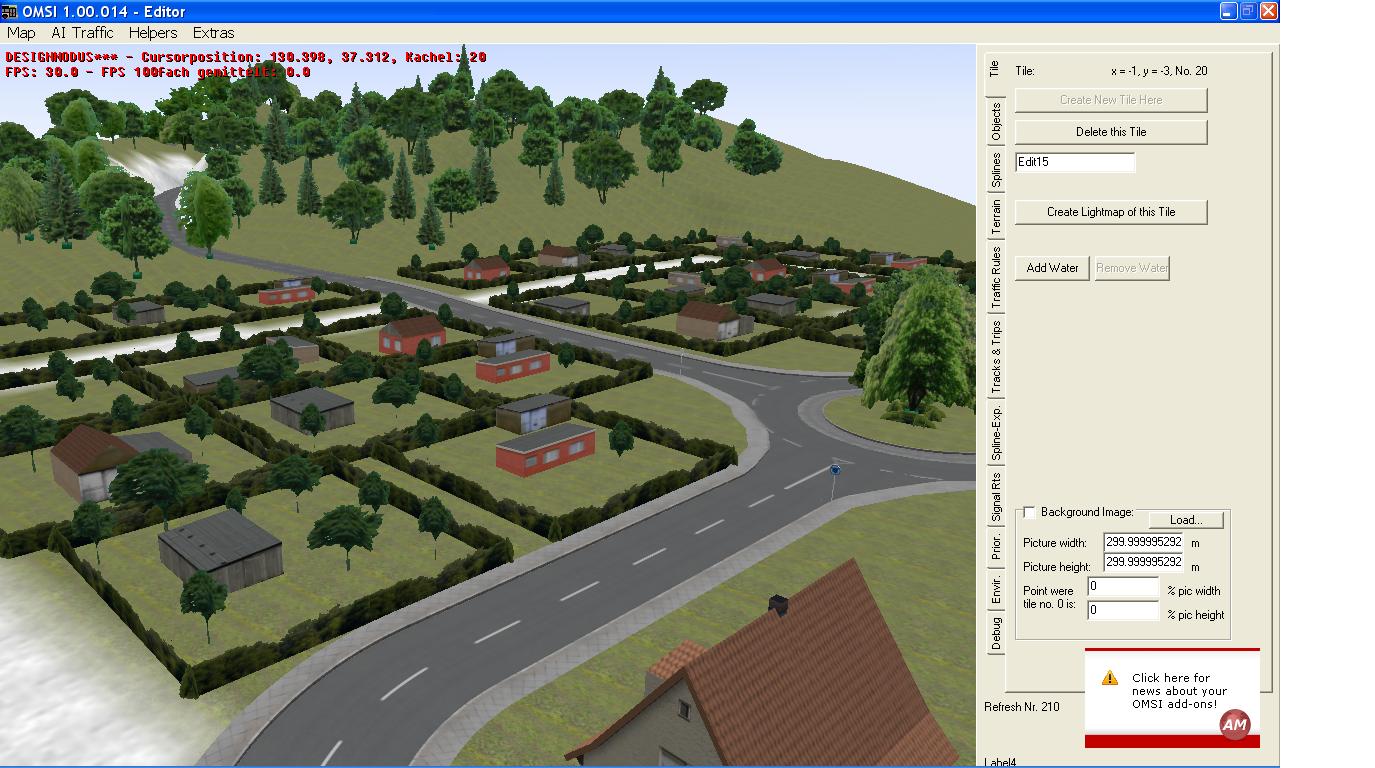Open the Terrain tab

tap(995, 217)
